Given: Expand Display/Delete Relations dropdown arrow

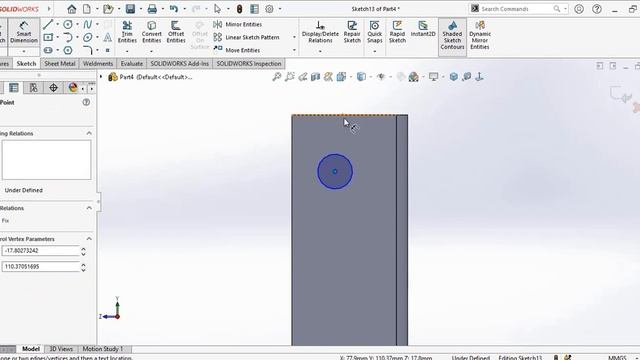Looking at the screenshot, I should point(320,51).
